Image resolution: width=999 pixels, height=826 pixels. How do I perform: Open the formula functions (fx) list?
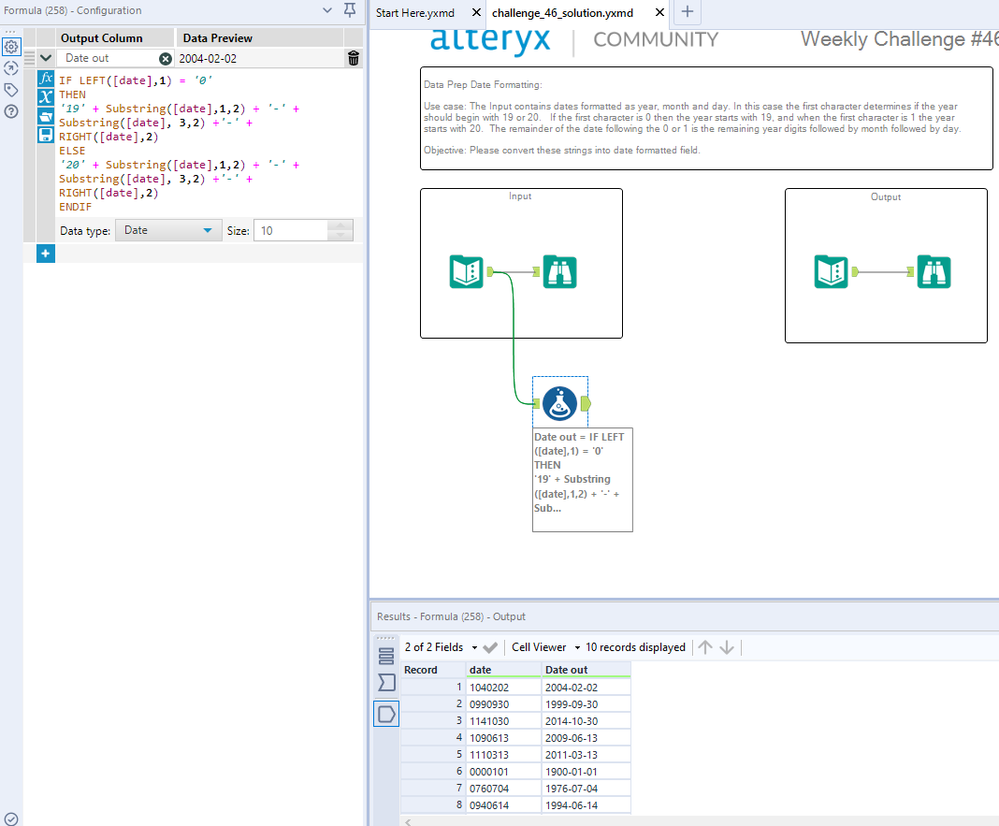[x=45, y=79]
